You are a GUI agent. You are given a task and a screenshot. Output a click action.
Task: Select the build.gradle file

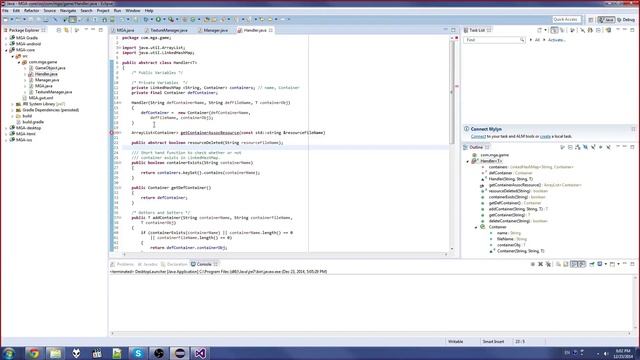(x=33, y=122)
